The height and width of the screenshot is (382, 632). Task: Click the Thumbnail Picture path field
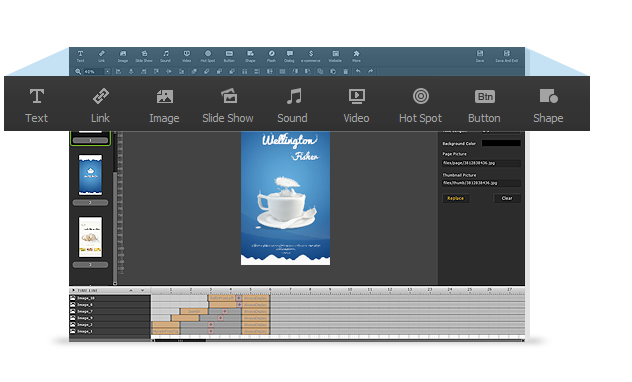click(481, 183)
